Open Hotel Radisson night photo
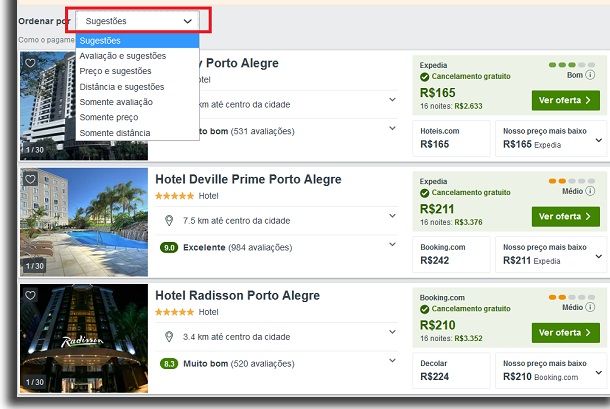 point(84,338)
